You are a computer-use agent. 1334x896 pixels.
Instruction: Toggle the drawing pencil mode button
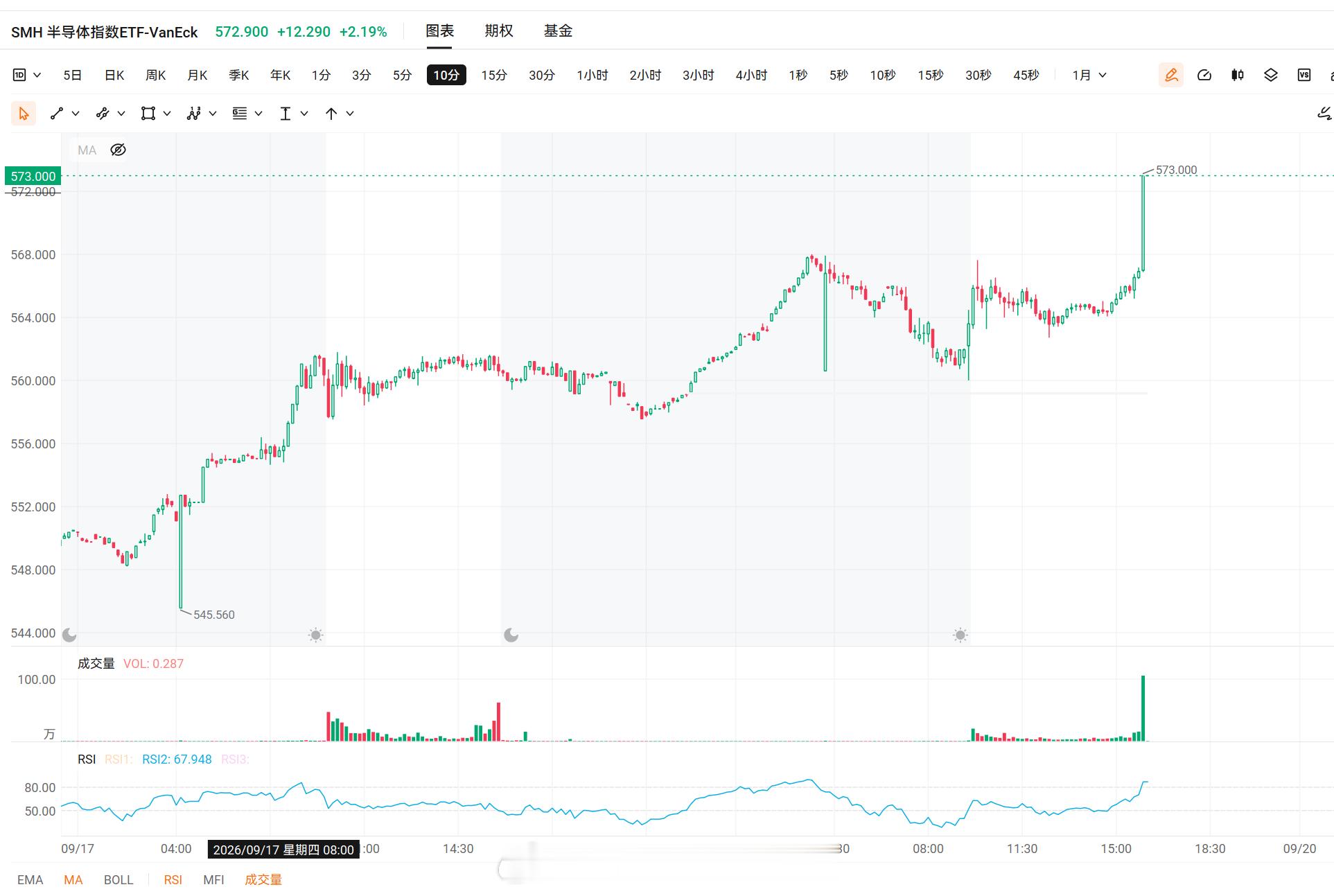[x=1171, y=75]
